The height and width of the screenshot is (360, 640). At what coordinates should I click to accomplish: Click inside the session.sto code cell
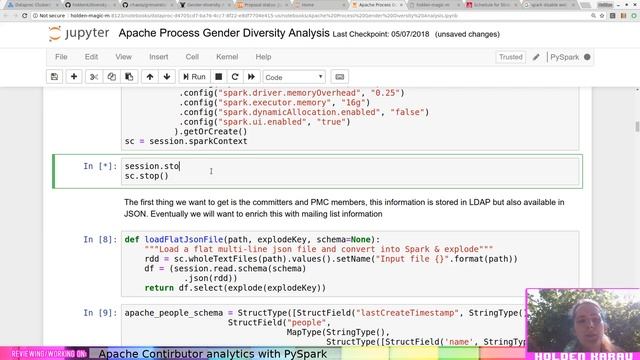click(350, 171)
